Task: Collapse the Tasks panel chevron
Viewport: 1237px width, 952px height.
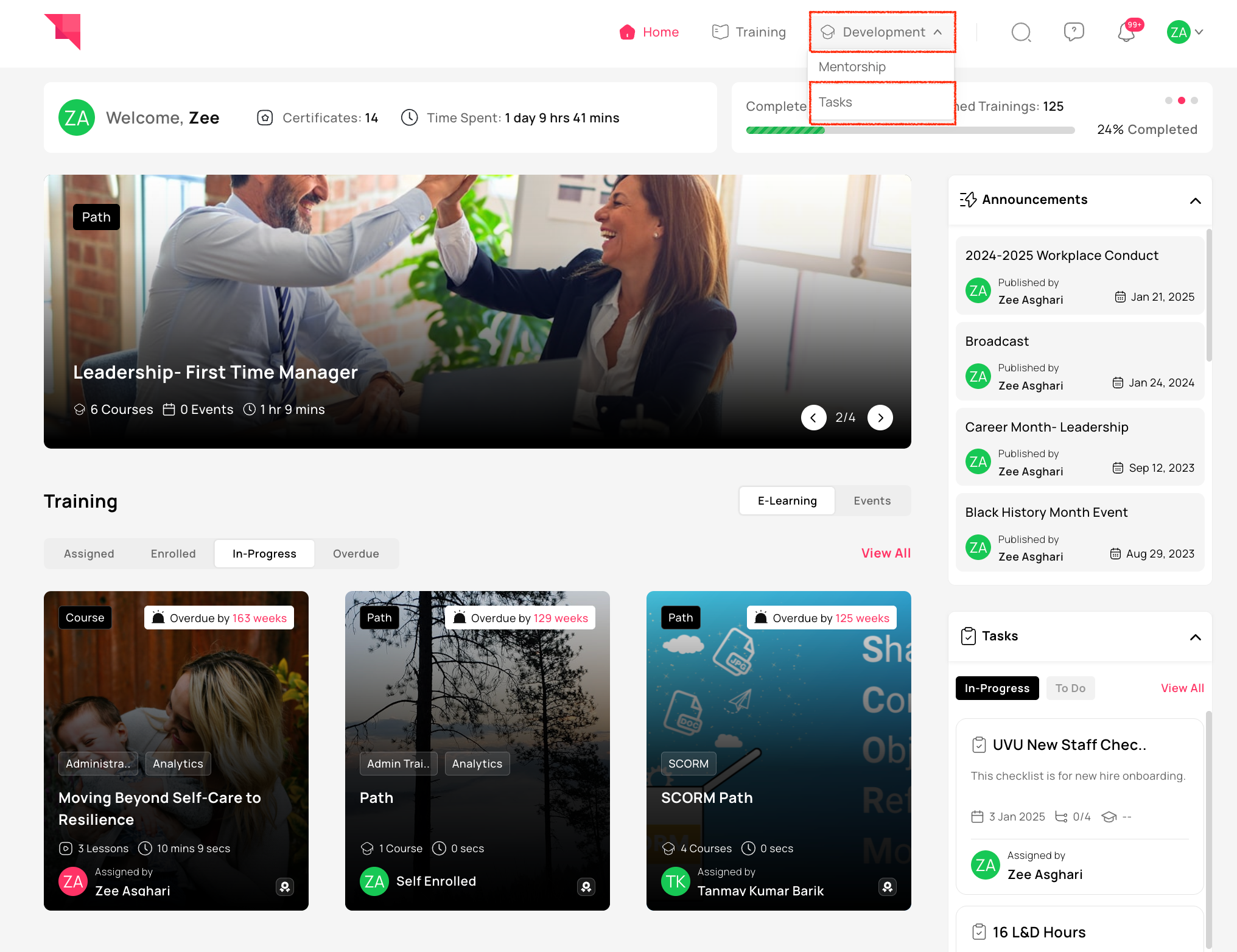Action: (x=1195, y=637)
